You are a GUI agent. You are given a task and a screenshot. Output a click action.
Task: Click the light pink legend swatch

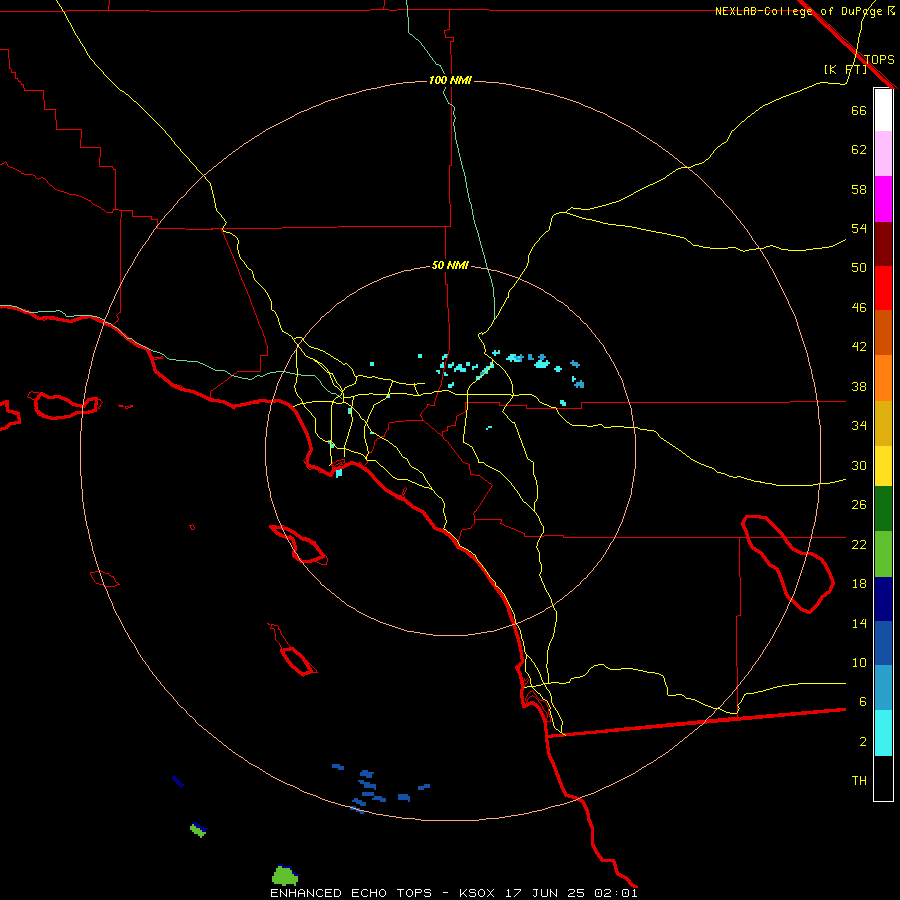tap(883, 154)
